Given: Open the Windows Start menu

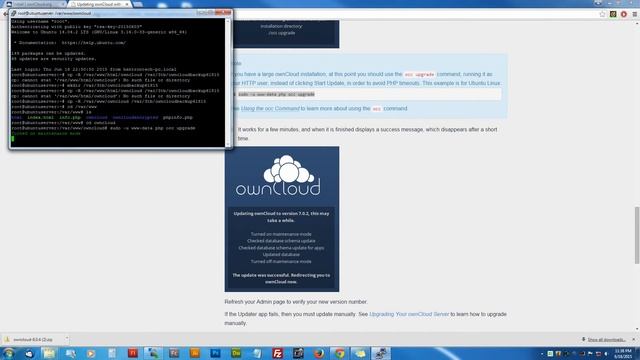Looking at the screenshot, I should click(8, 353).
